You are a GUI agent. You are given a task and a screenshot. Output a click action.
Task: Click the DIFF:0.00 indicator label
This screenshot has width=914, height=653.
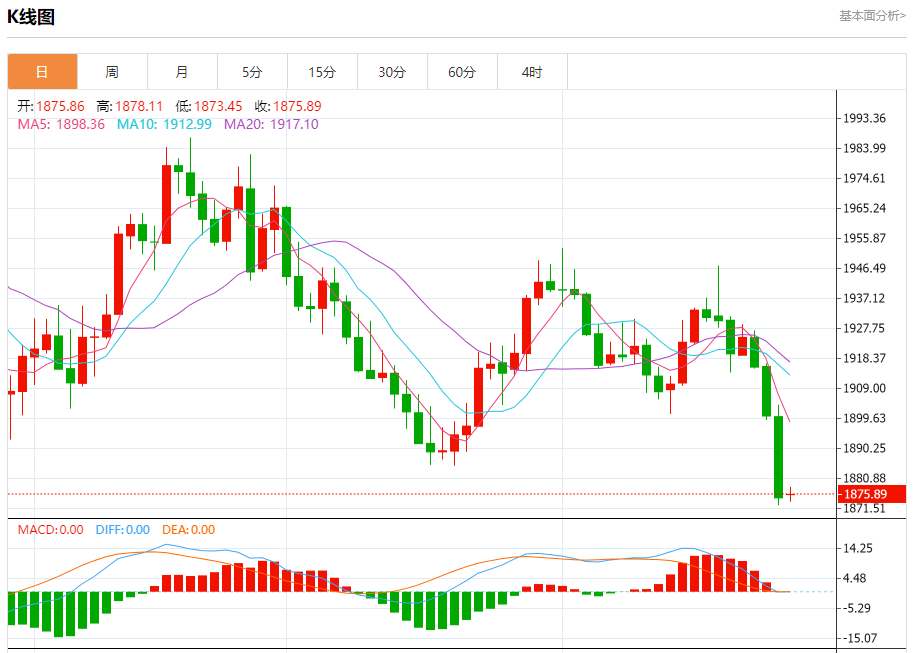(x=123, y=529)
